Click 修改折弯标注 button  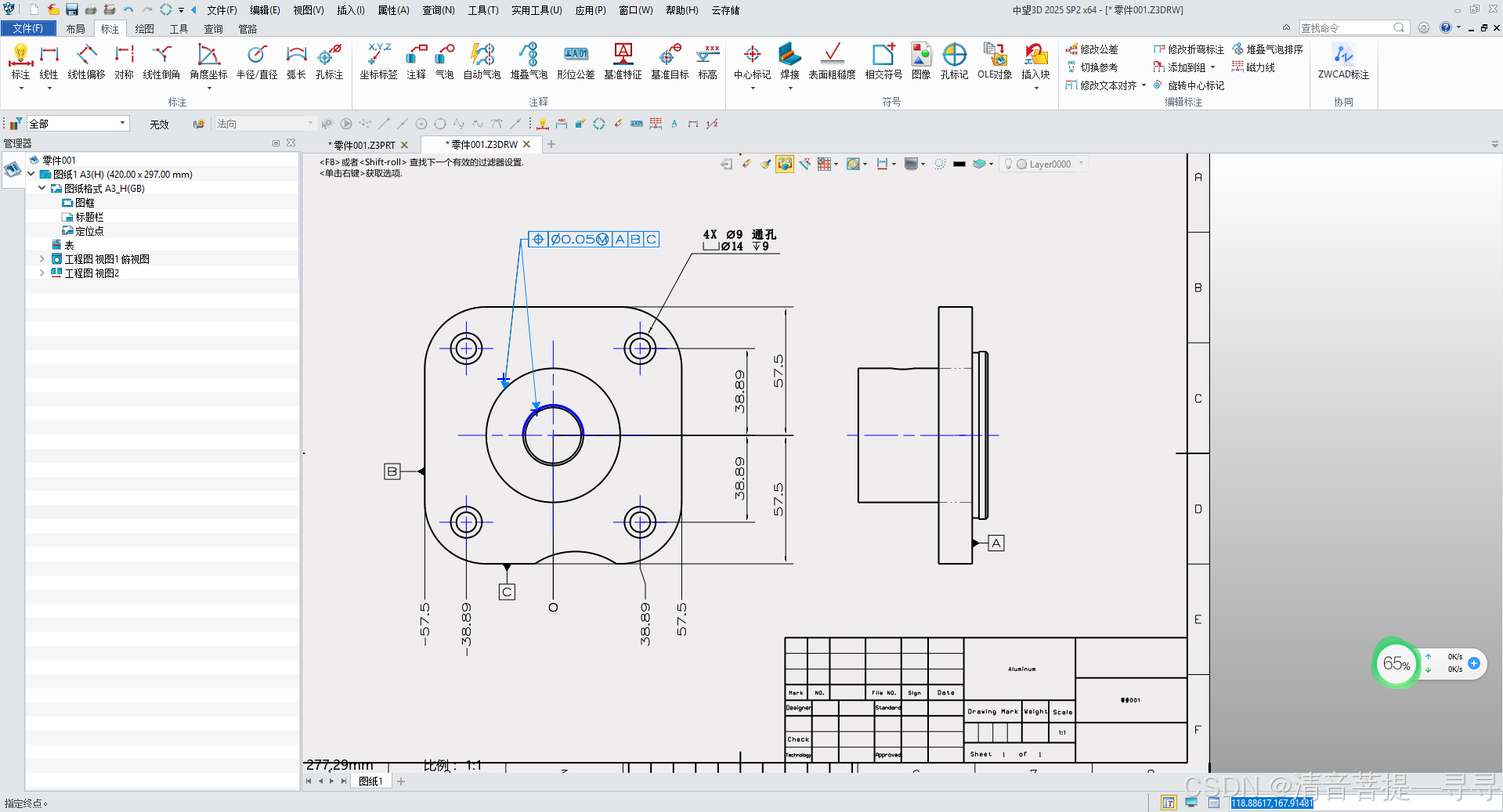1188,49
